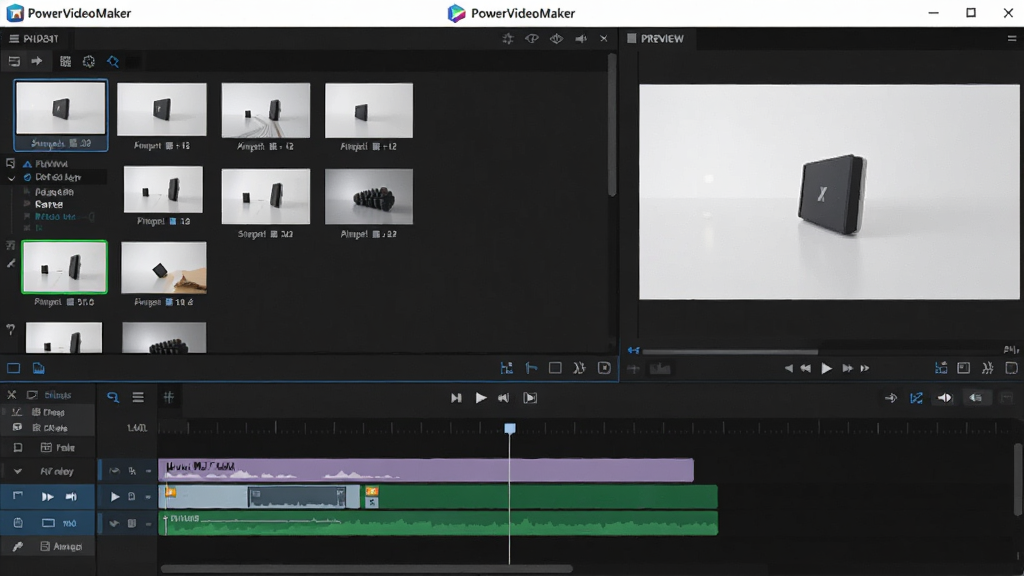Click the step-back speaker icon in timeline transport
This screenshot has height=576, width=1024.
click(x=504, y=398)
